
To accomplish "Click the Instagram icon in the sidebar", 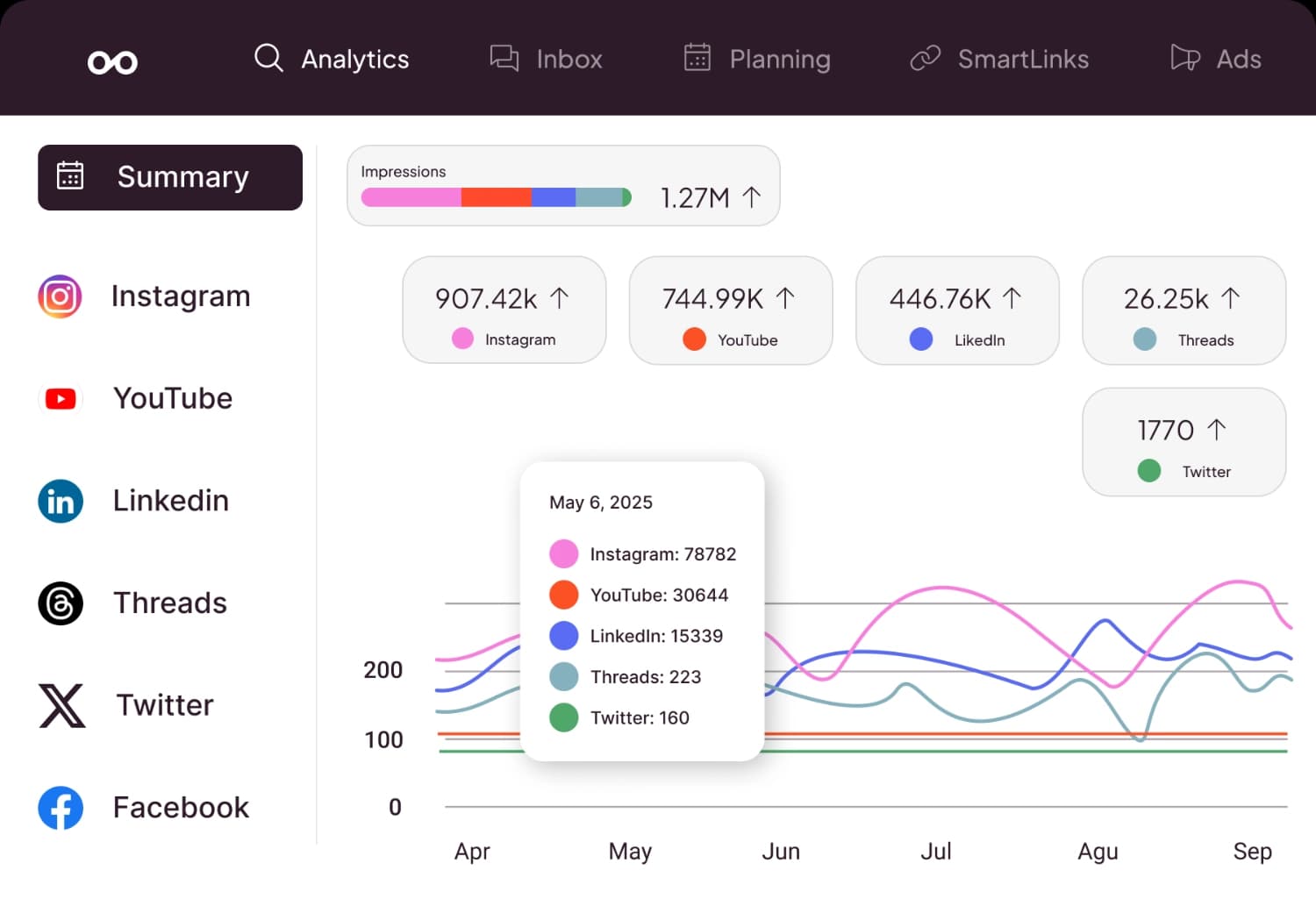I will [59, 296].
